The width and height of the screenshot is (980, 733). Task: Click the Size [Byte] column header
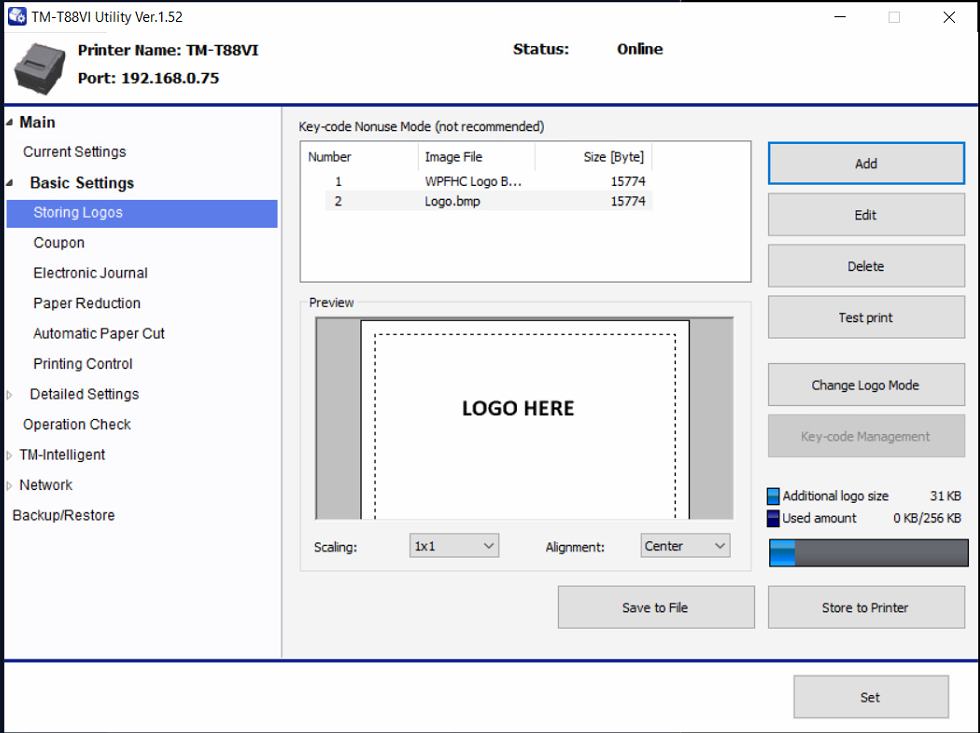click(594, 157)
